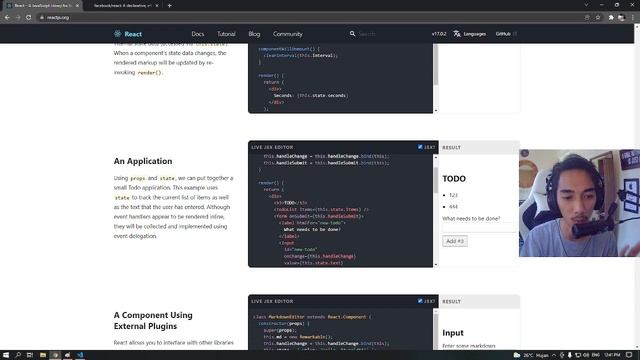This screenshot has height=360, width=640.
Task: Click the Input heading in Markdown result
Action: point(453,333)
